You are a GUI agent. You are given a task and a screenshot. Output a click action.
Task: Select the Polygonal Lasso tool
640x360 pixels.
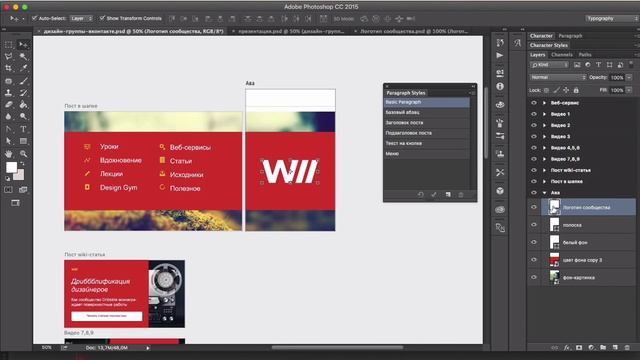(x=9, y=56)
